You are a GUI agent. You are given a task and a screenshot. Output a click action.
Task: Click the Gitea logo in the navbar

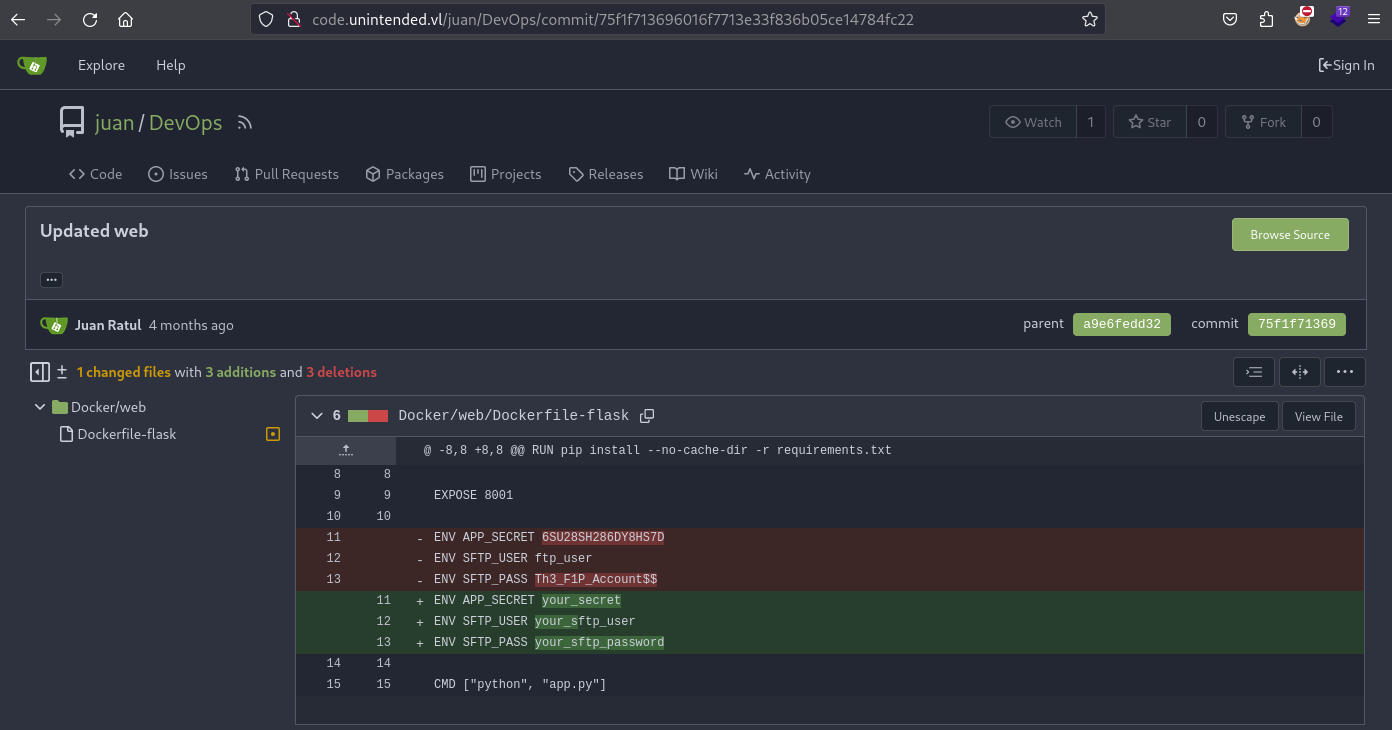tap(32, 65)
